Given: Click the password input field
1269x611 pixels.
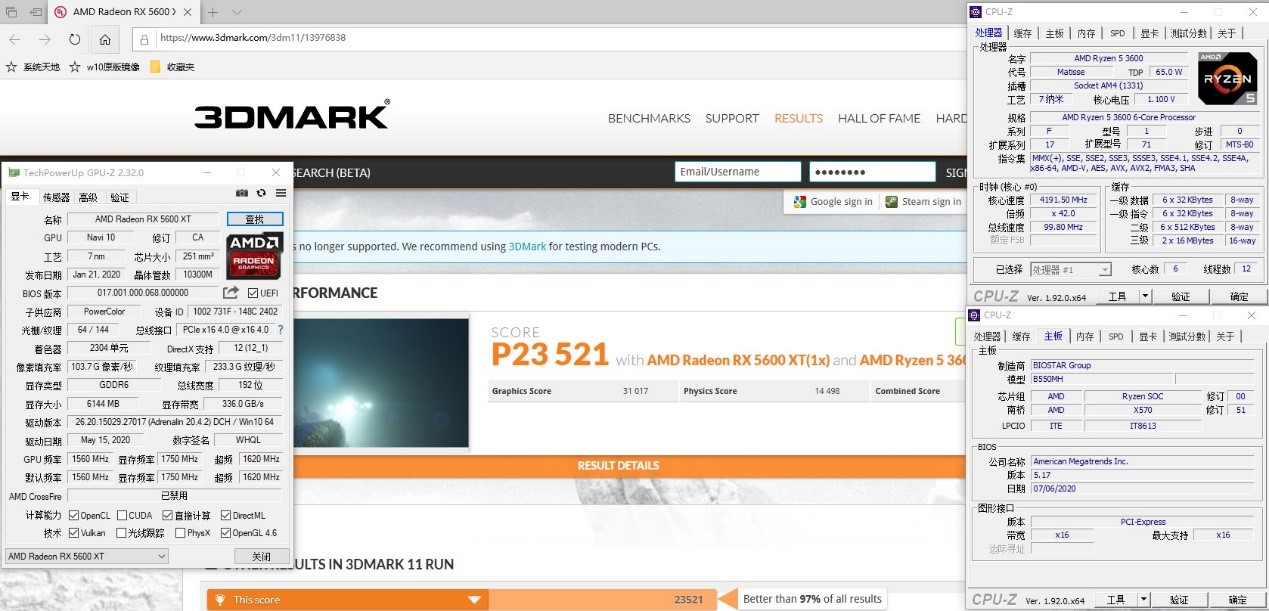Looking at the screenshot, I should pos(872,172).
